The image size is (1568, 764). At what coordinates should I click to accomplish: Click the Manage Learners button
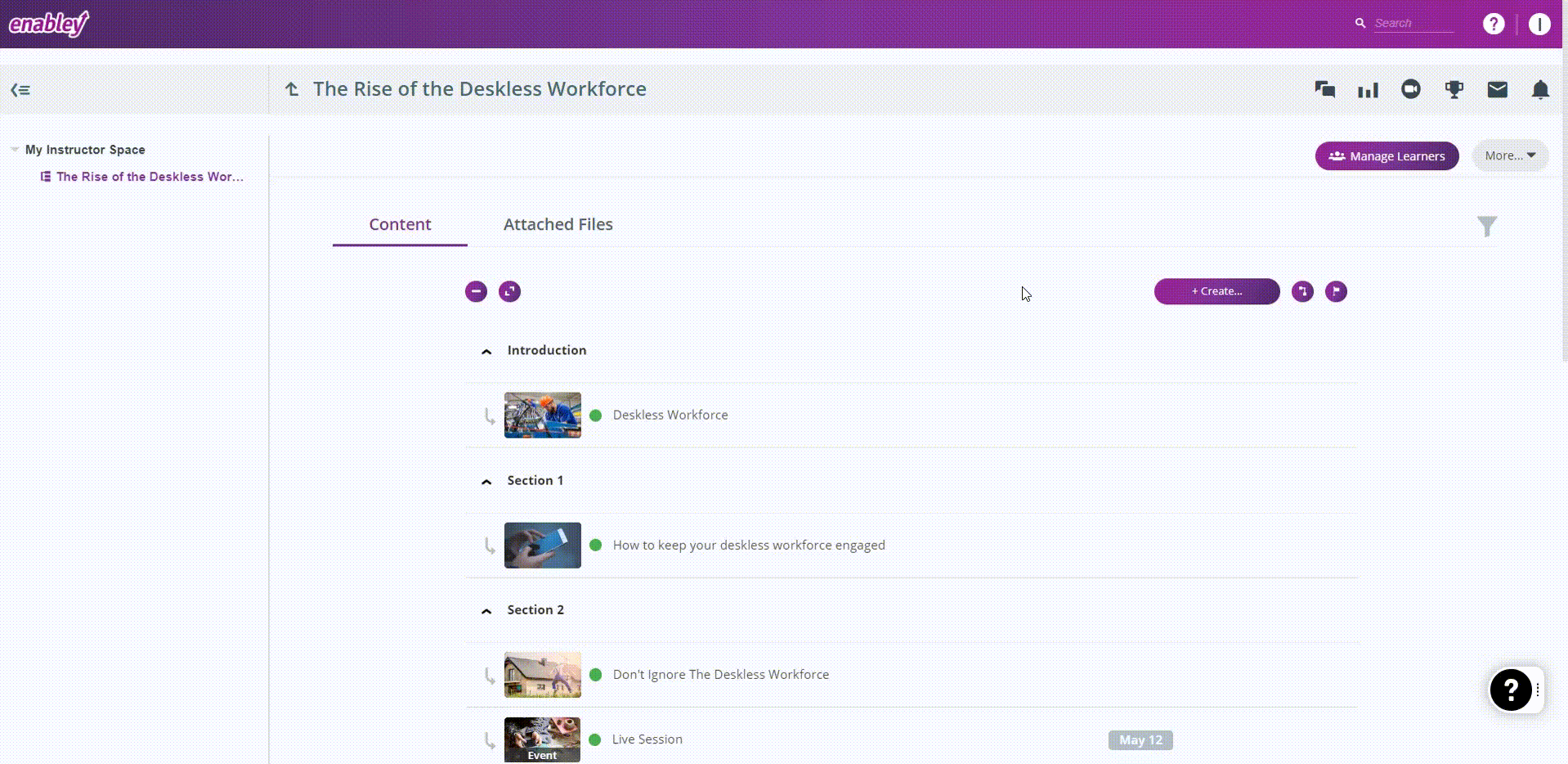pyautogui.click(x=1387, y=156)
